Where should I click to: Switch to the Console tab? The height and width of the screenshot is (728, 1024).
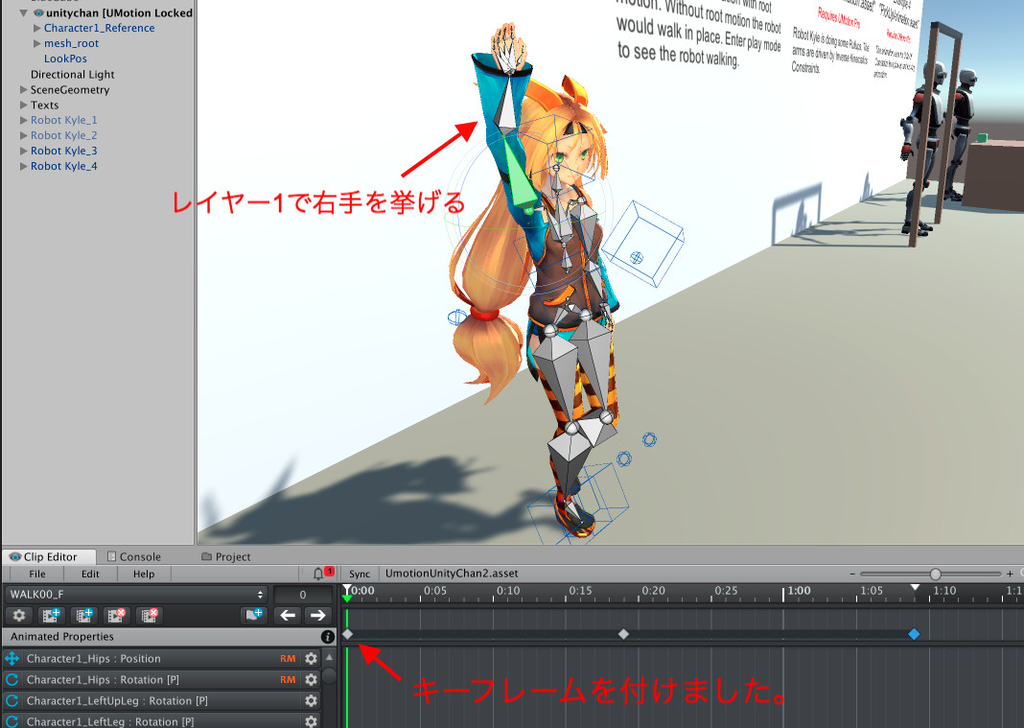click(134, 557)
